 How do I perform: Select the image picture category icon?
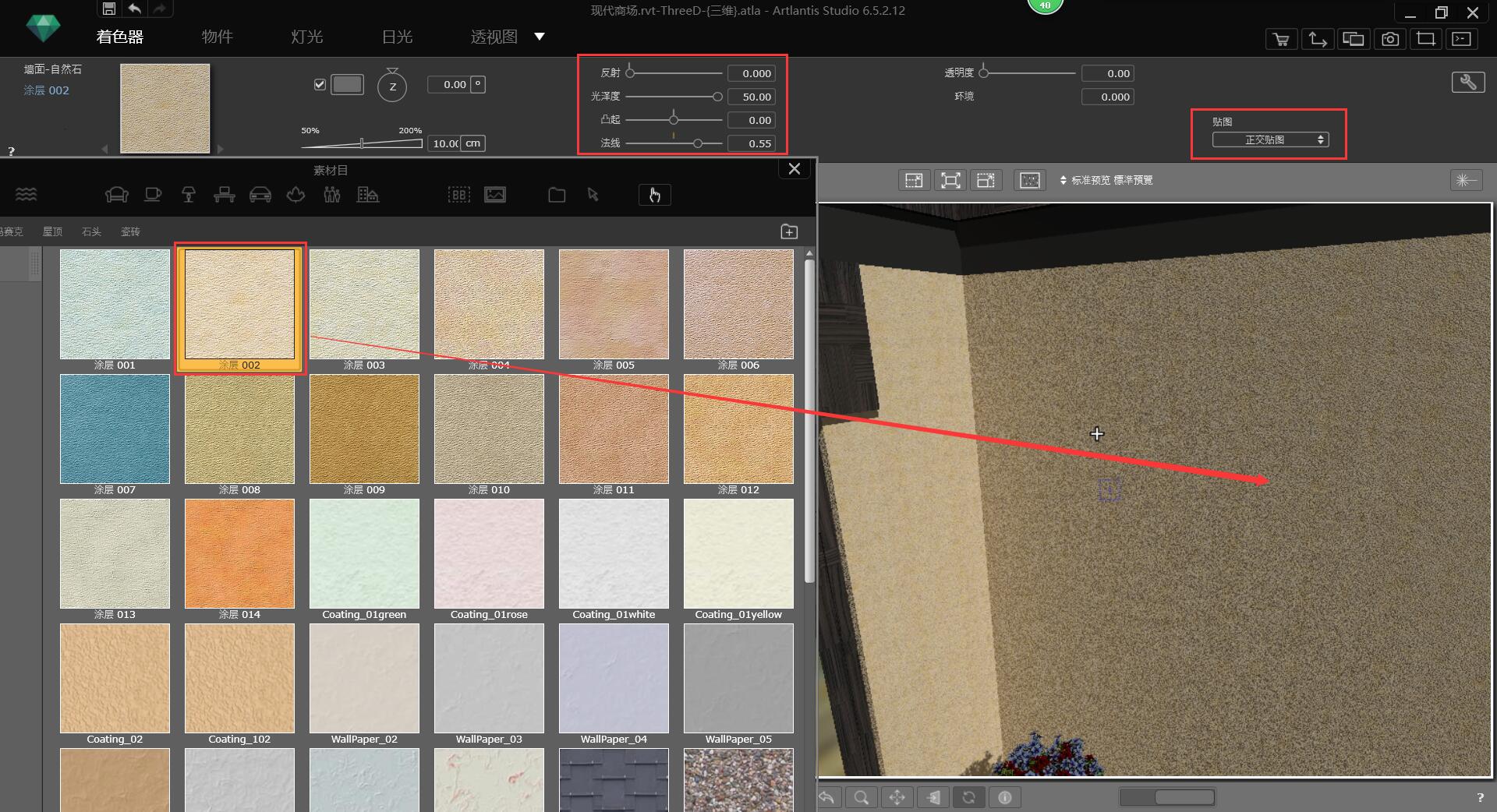(x=495, y=194)
